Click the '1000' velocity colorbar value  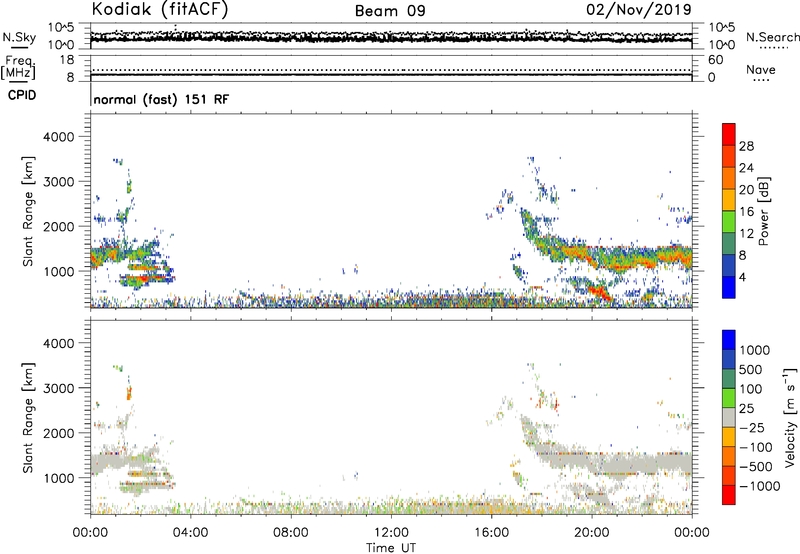tap(754, 350)
